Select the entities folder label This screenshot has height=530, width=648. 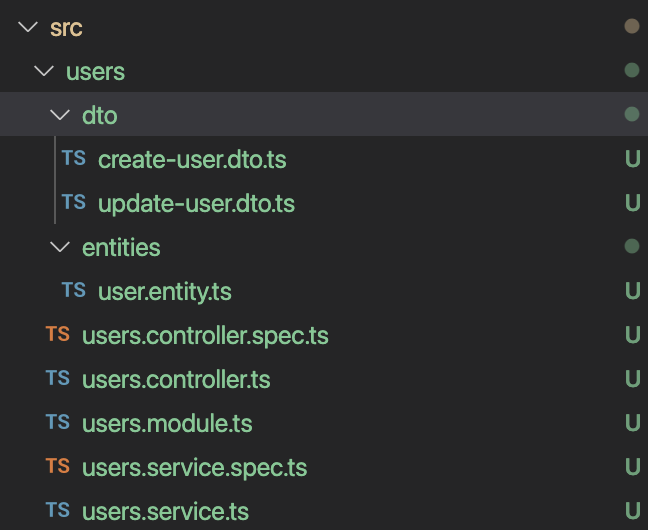(x=121, y=248)
